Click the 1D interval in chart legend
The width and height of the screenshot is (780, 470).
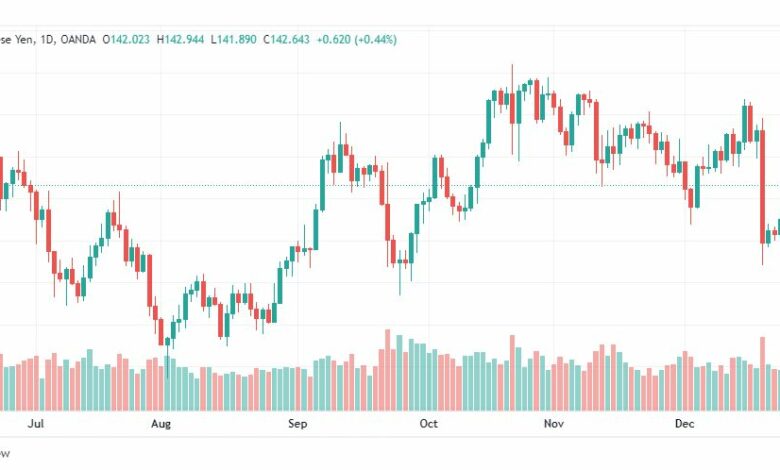47,40
